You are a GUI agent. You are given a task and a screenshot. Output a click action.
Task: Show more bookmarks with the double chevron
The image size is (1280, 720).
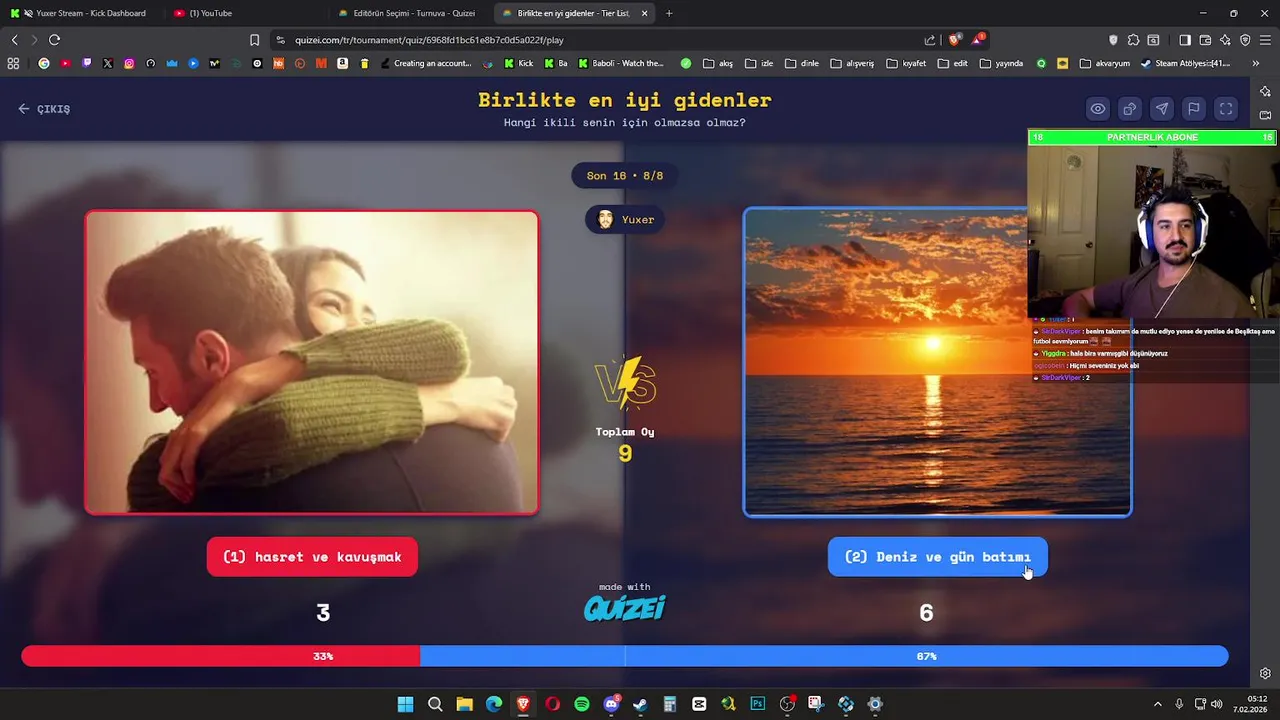pyautogui.click(x=1255, y=63)
